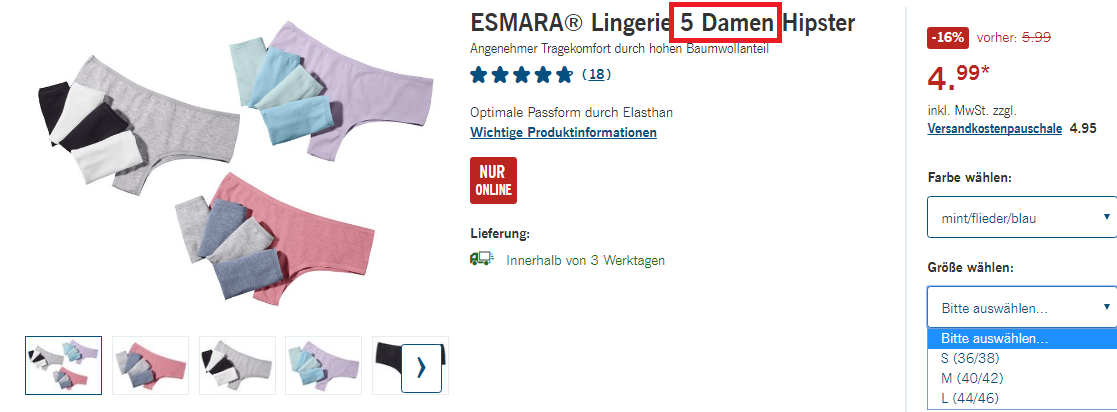Click the five-star rating icons
The height and width of the screenshot is (412, 1117).
click(521, 74)
